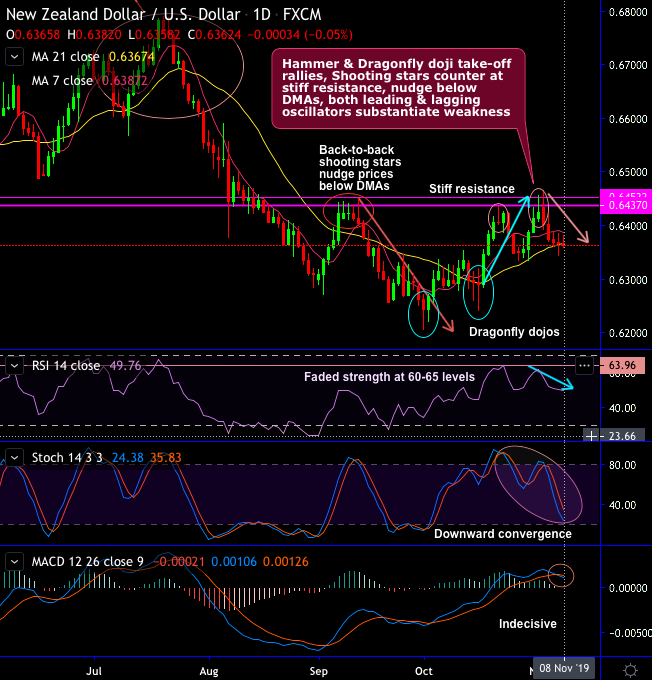
Task: Select the 'Stiff resistance' text annotation
Action: pyautogui.click(x=472, y=189)
